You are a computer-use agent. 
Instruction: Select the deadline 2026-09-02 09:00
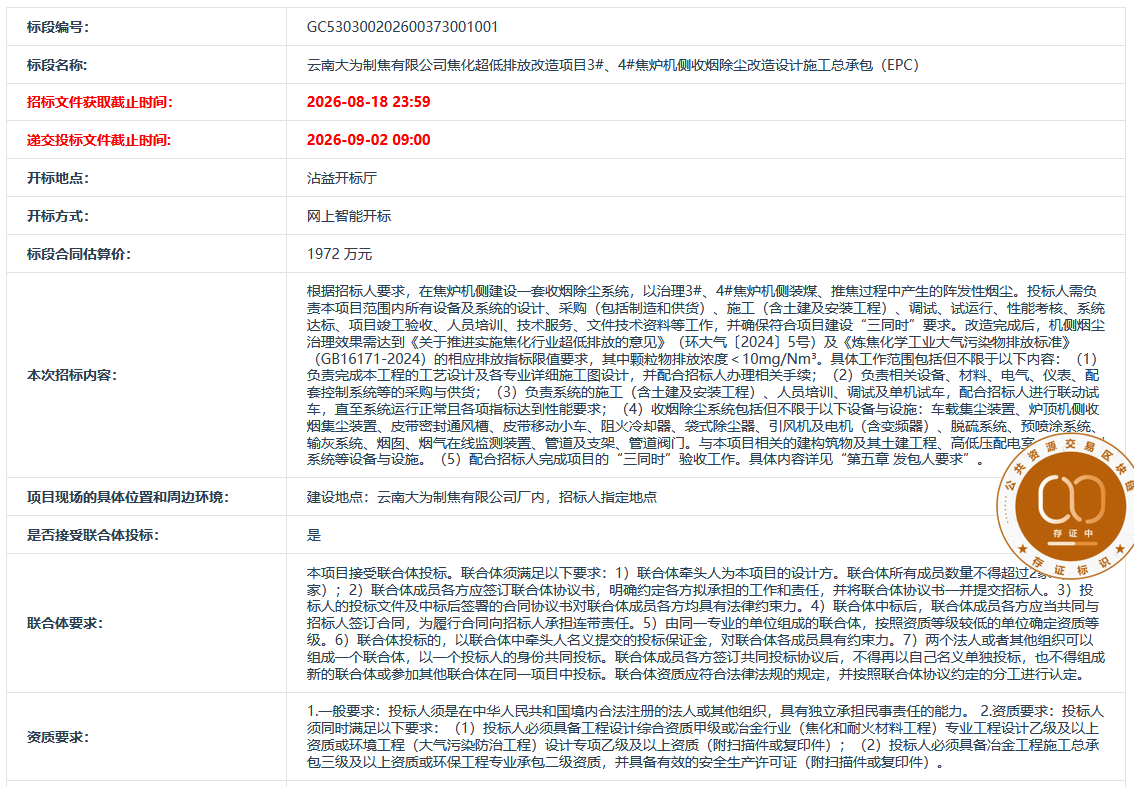[x=368, y=140]
